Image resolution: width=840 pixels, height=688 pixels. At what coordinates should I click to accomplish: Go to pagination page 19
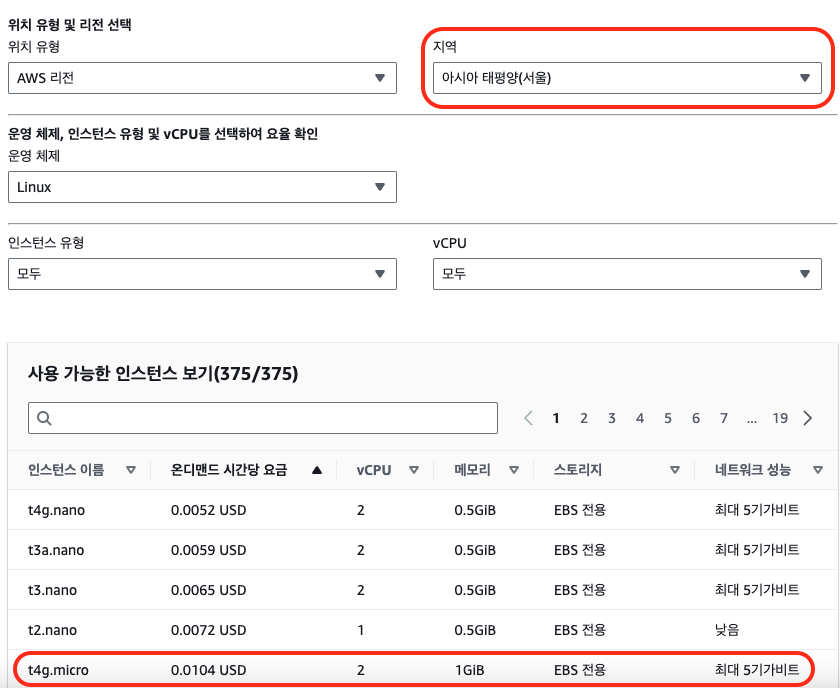pos(780,418)
